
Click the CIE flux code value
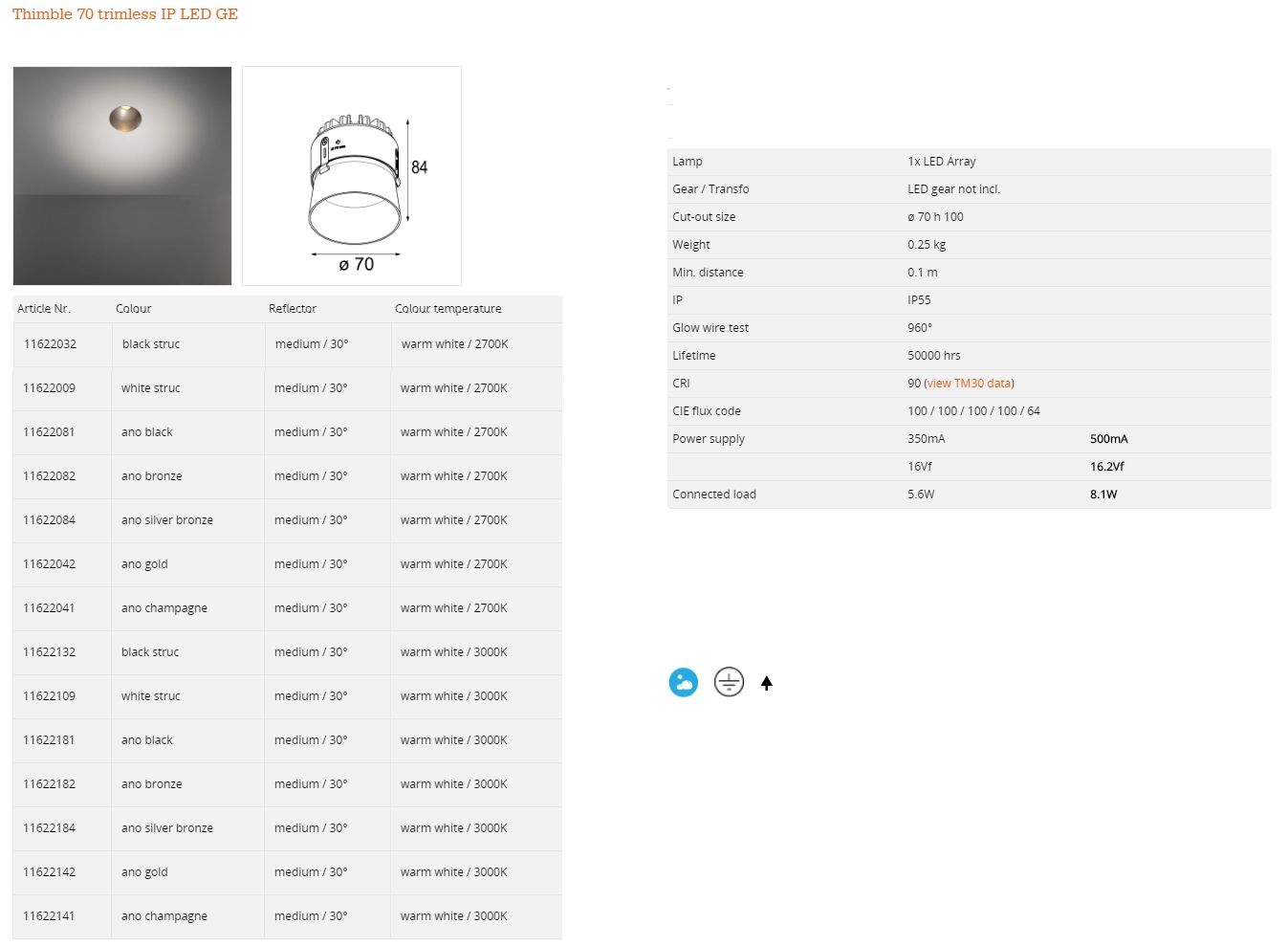(973, 410)
